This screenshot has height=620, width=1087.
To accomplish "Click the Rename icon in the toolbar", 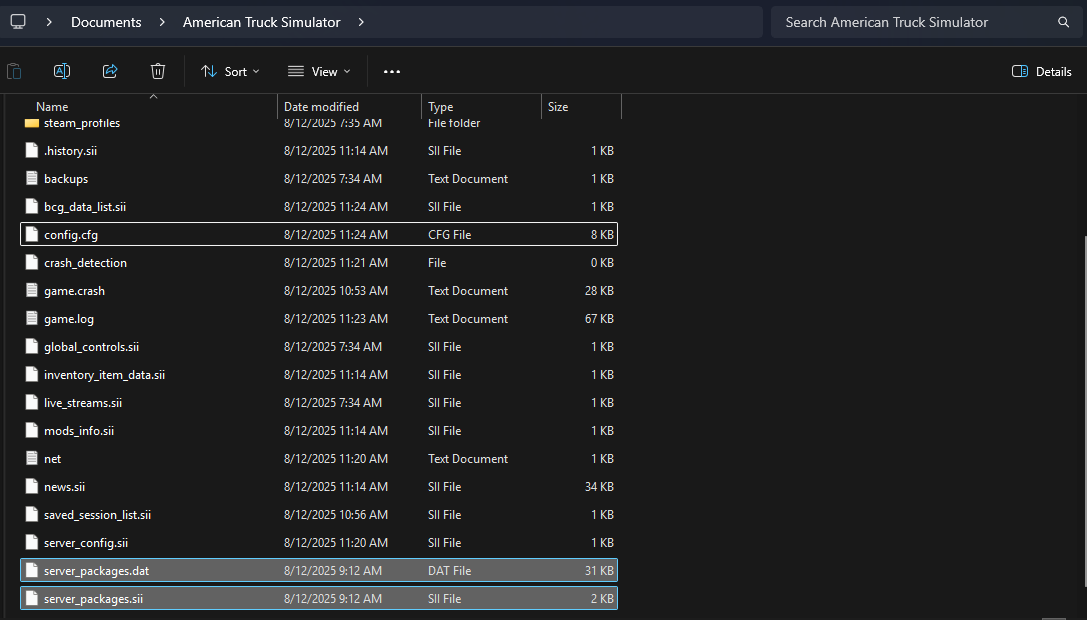I will pos(62,71).
